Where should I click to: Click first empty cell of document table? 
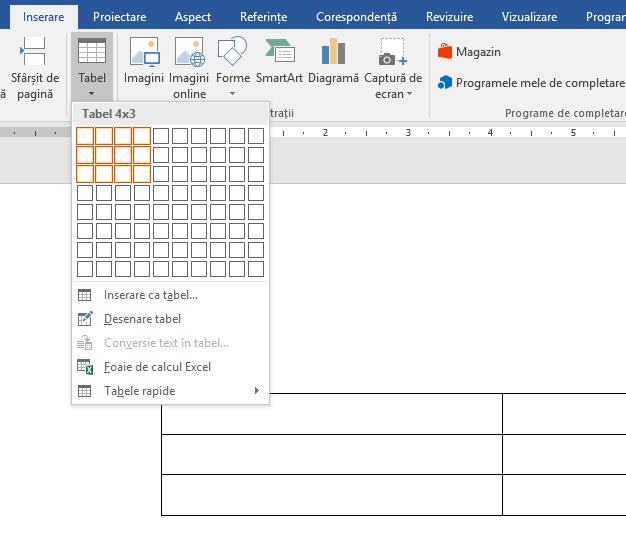[x=331, y=414]
